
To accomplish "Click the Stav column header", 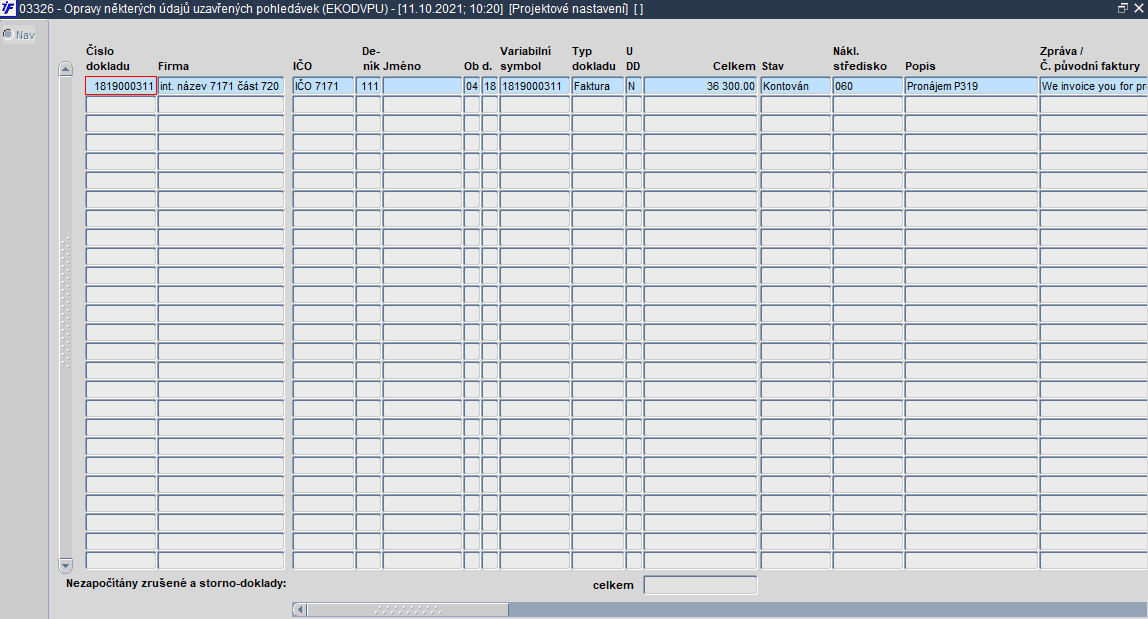I will tap(772, 66).
